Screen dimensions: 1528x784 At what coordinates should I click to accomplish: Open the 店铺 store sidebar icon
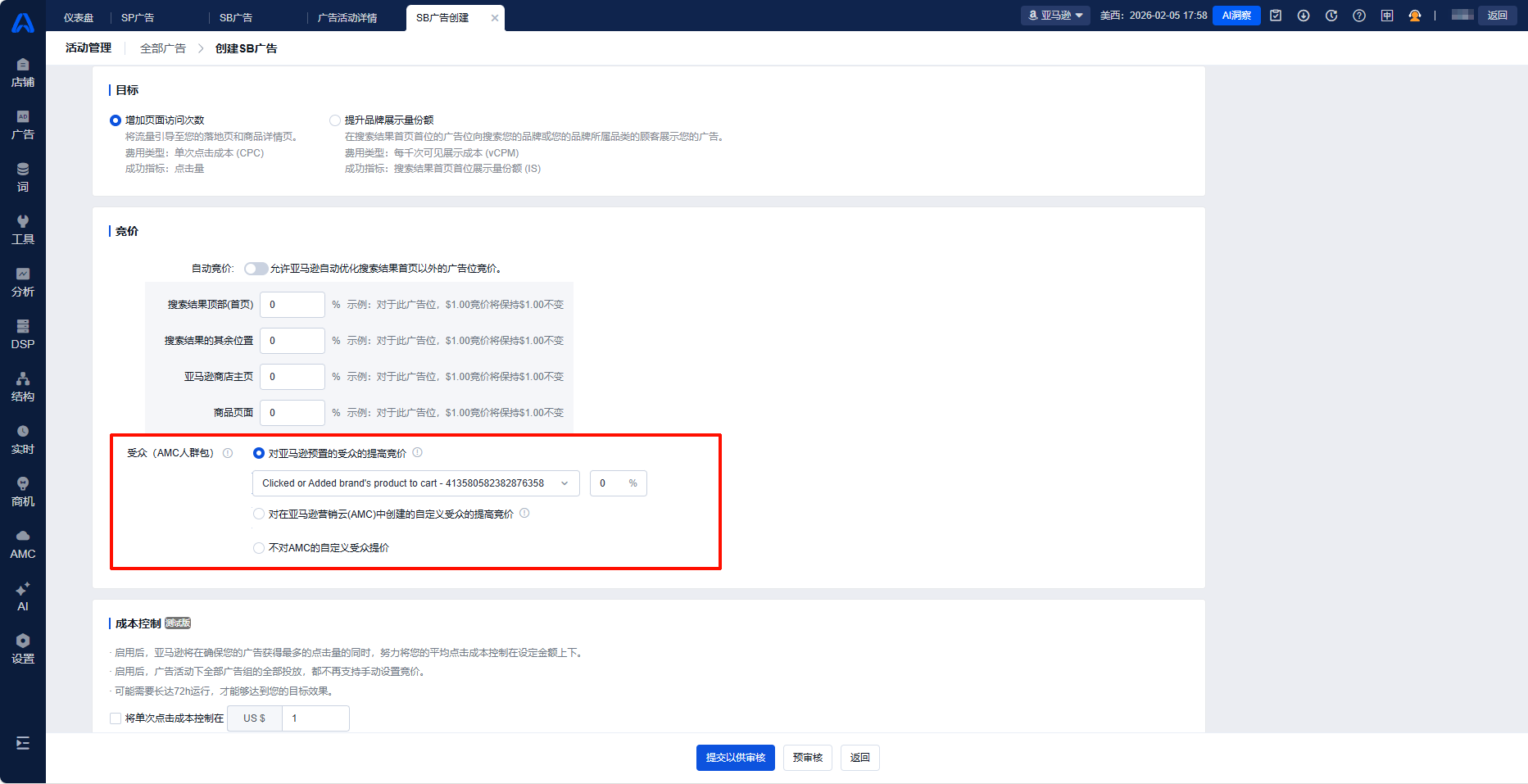click(23, 72)
